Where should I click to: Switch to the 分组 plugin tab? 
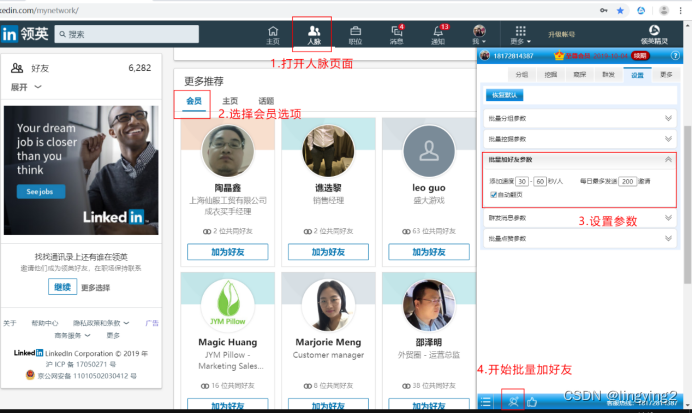[x=522, y=75]
